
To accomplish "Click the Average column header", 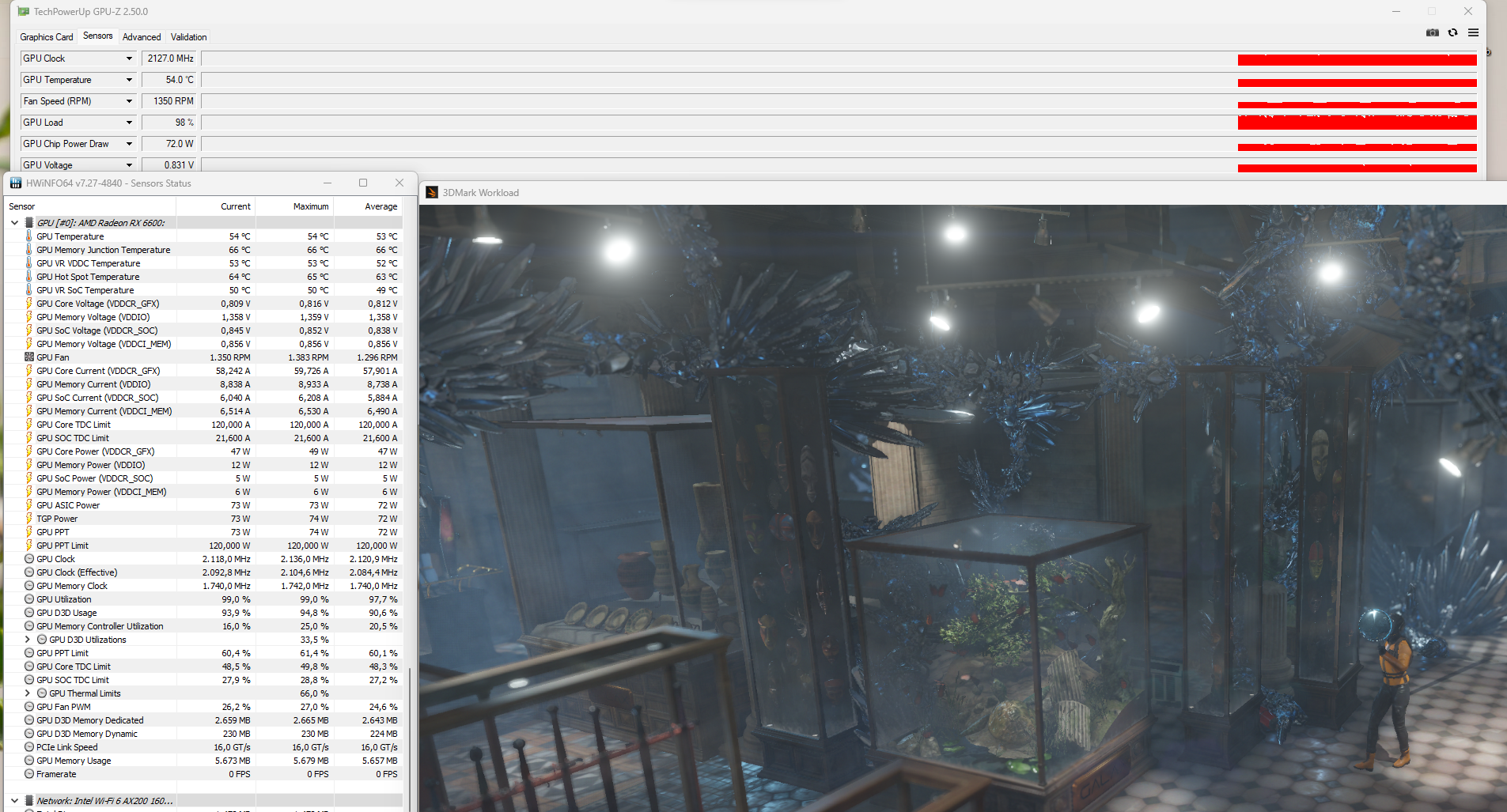I will 368,206.
